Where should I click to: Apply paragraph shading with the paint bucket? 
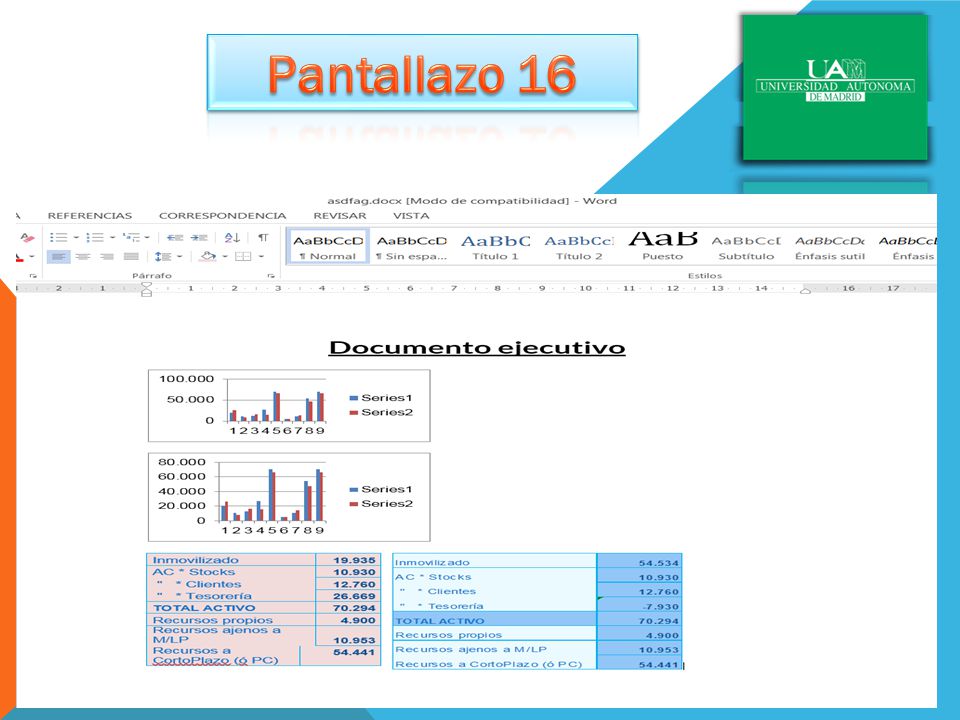[x=209, y=256]
